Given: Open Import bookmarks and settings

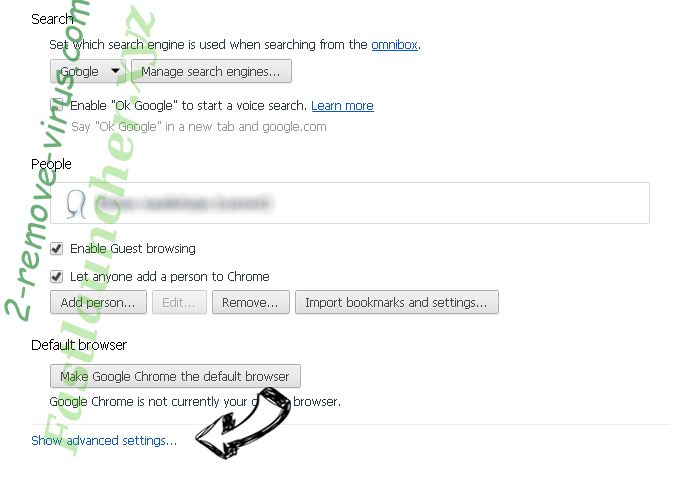Looking at the screenshot, I should tap(397, 302).
